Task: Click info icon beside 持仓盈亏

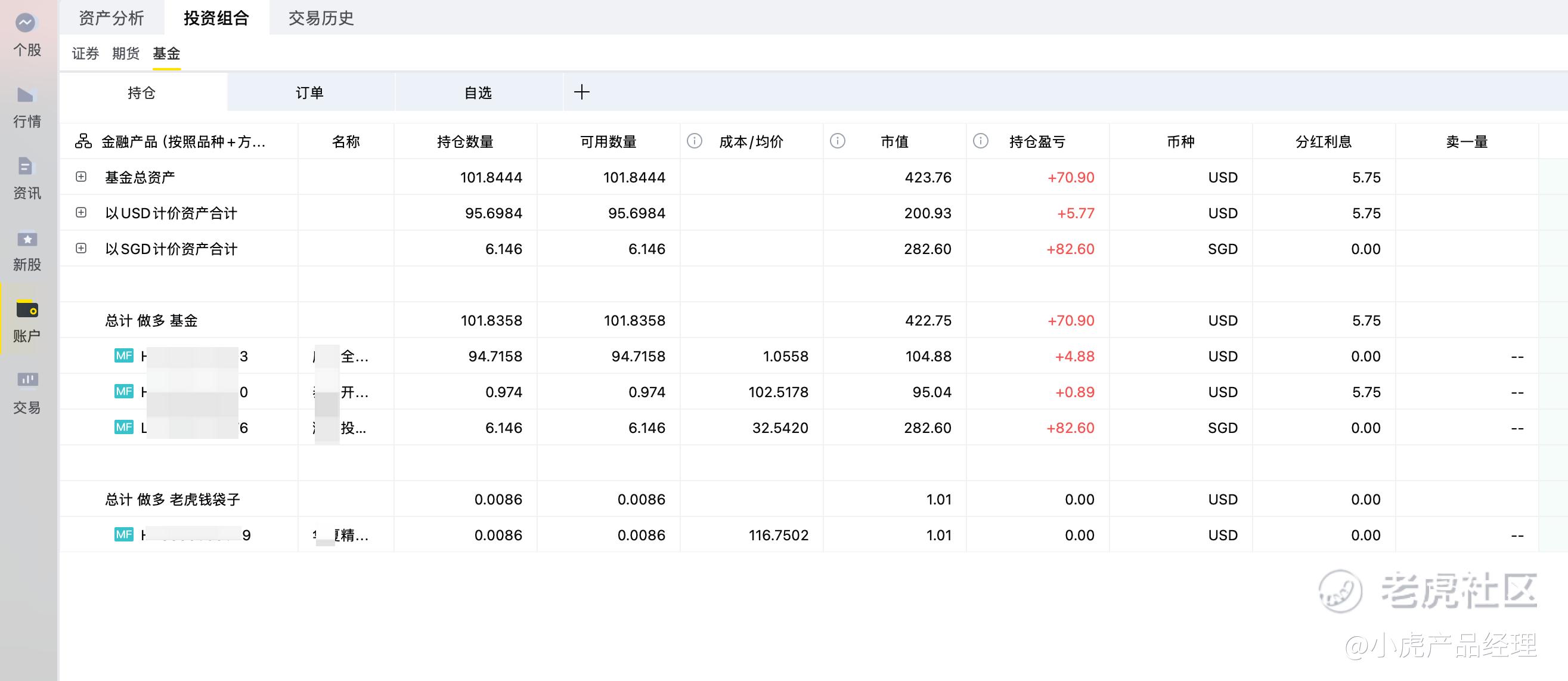Action: [981, 141]
